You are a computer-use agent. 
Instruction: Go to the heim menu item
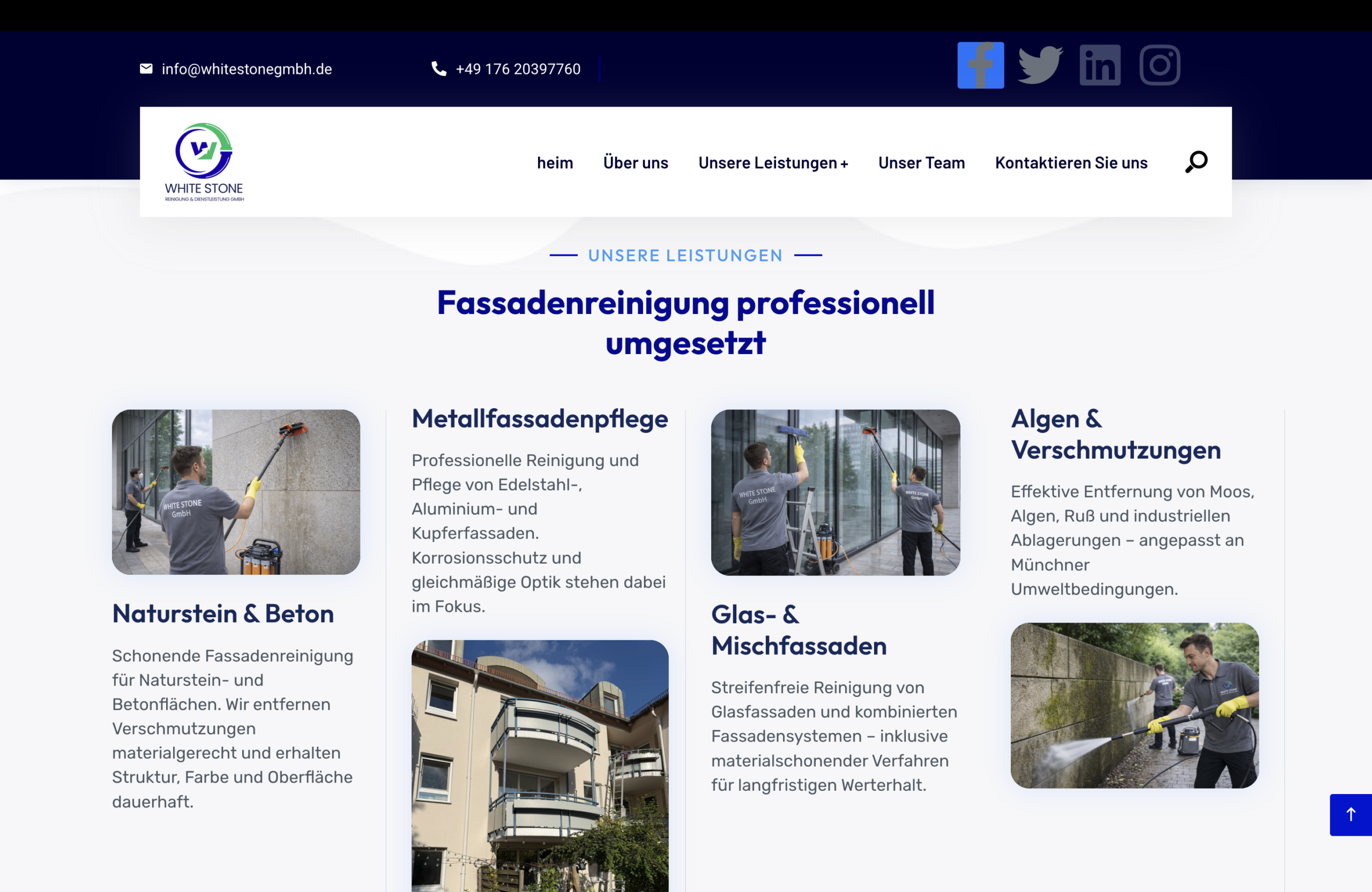[555, 163]
